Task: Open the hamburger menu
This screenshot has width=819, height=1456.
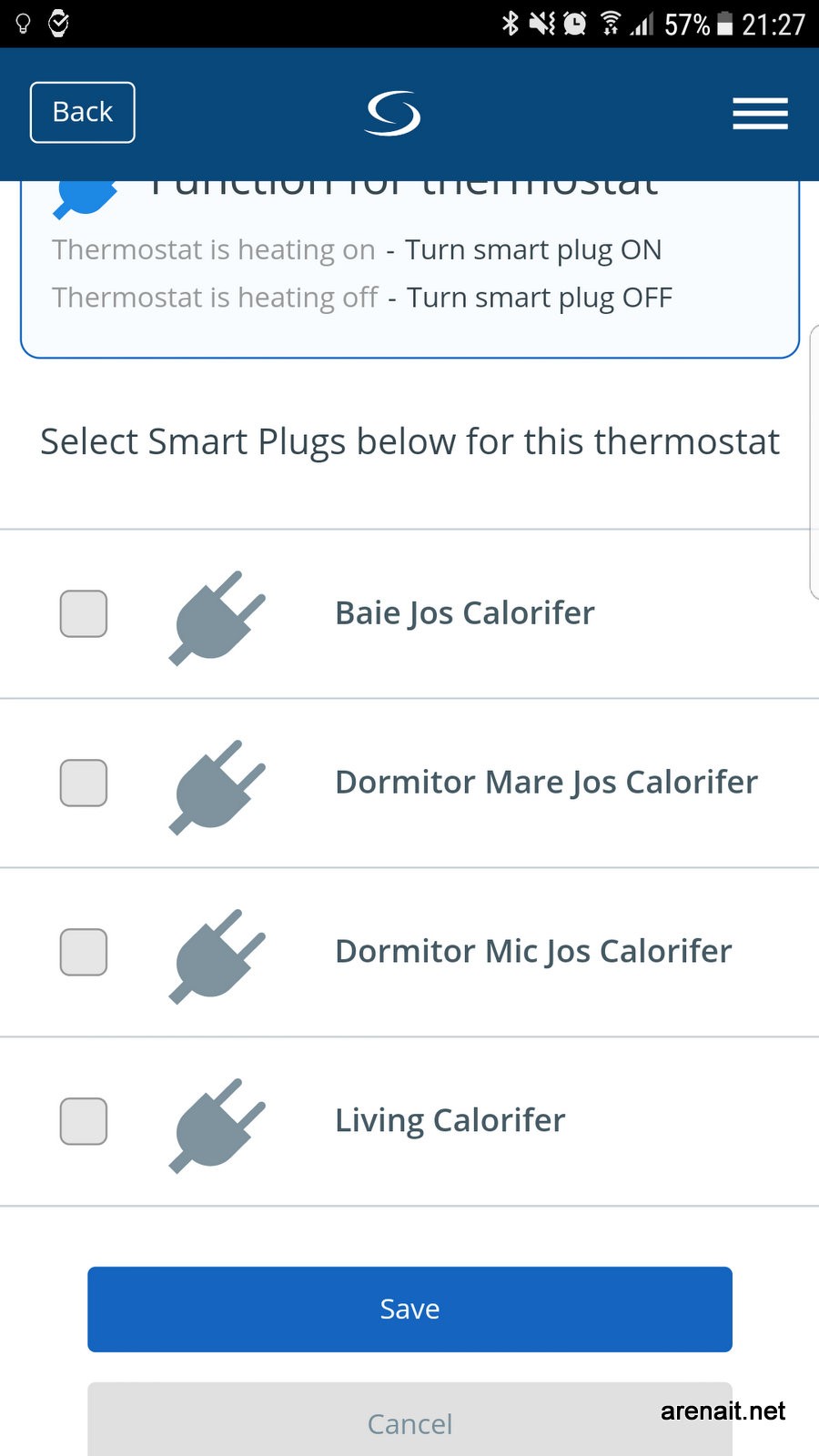Action: click(760, 114)
